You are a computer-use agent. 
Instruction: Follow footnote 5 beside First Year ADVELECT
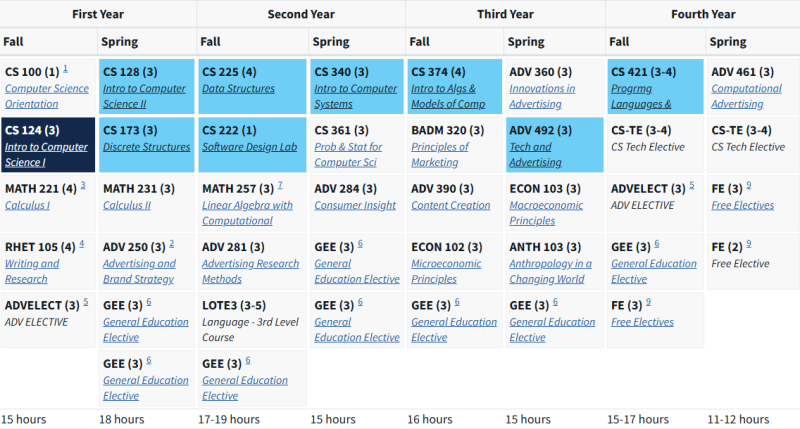(86, 302)
